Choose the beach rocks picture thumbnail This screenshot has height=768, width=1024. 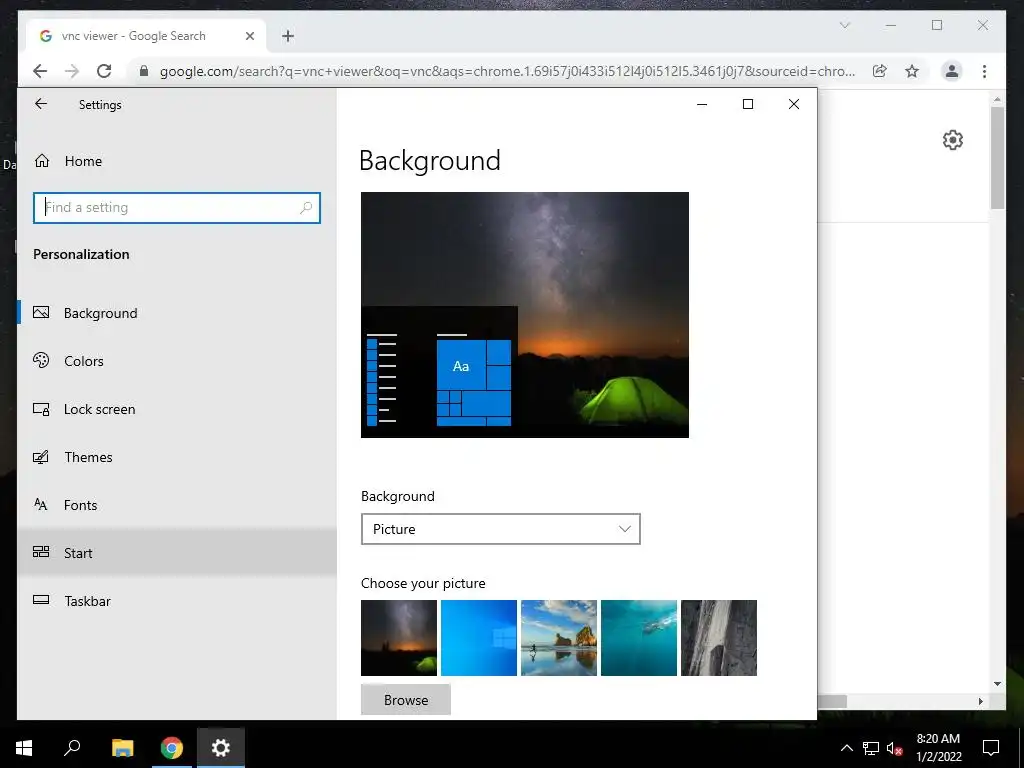click(x=558, y=638)
